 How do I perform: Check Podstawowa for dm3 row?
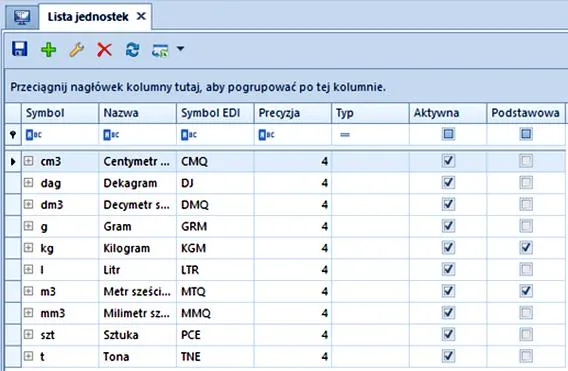[526, 204]
